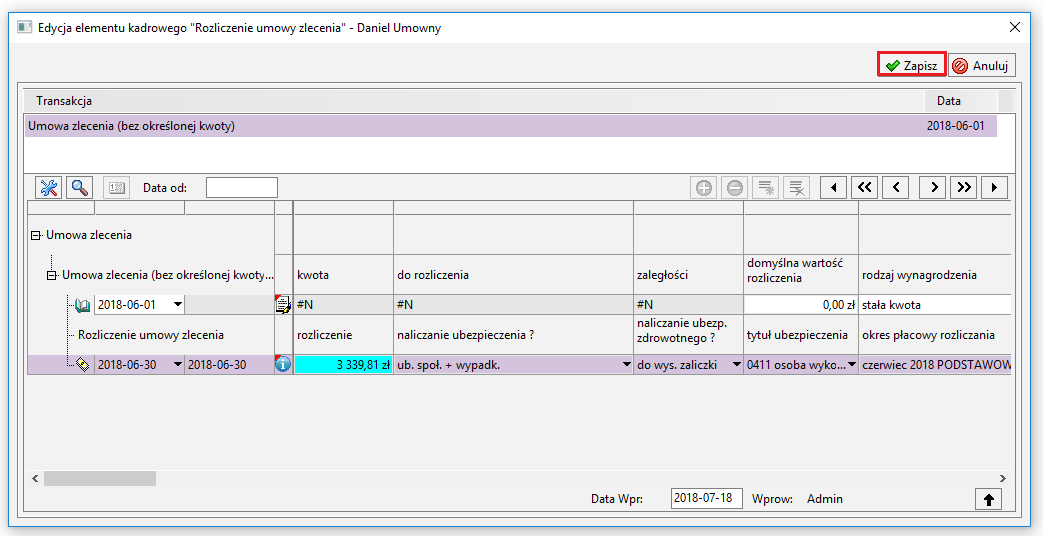Collapse Umowa zlecenia (bez określonej kwoty) node
The height and width of the screenshot is (536, 1043).
[x=52, y=275]
